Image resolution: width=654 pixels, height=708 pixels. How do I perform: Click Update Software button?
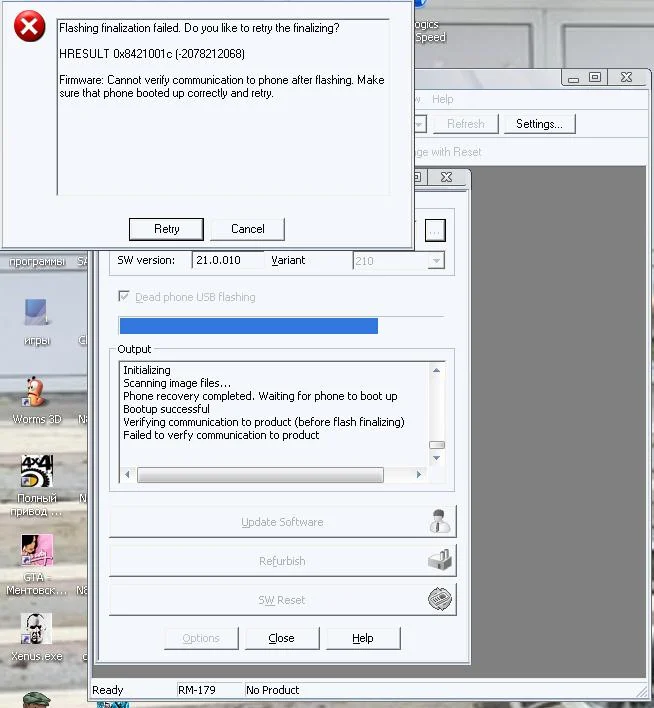[282, 522]
